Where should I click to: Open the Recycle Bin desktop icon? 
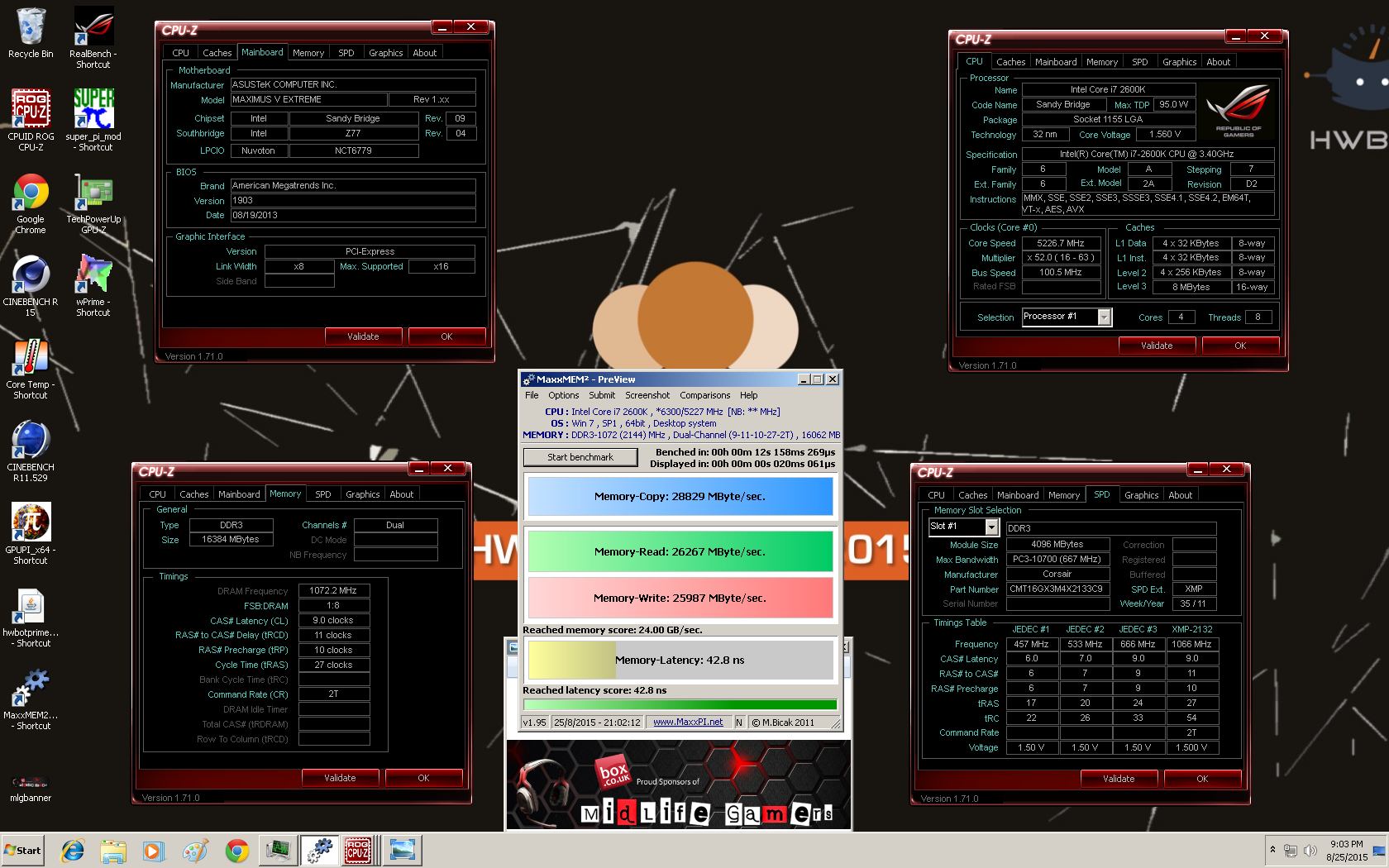tap(31, 33)
